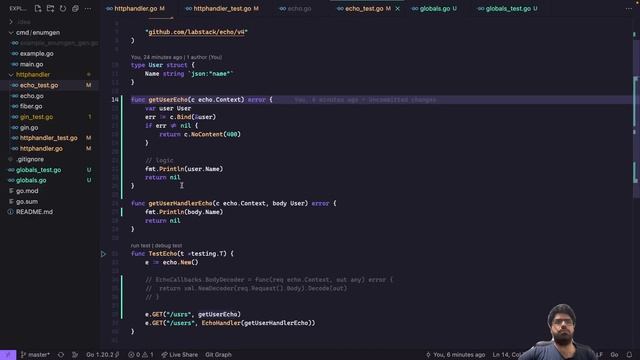This screenshot has height=360, width=640.
Task: Open gin.go from the file tree
Action: click(x=29, y=127)
